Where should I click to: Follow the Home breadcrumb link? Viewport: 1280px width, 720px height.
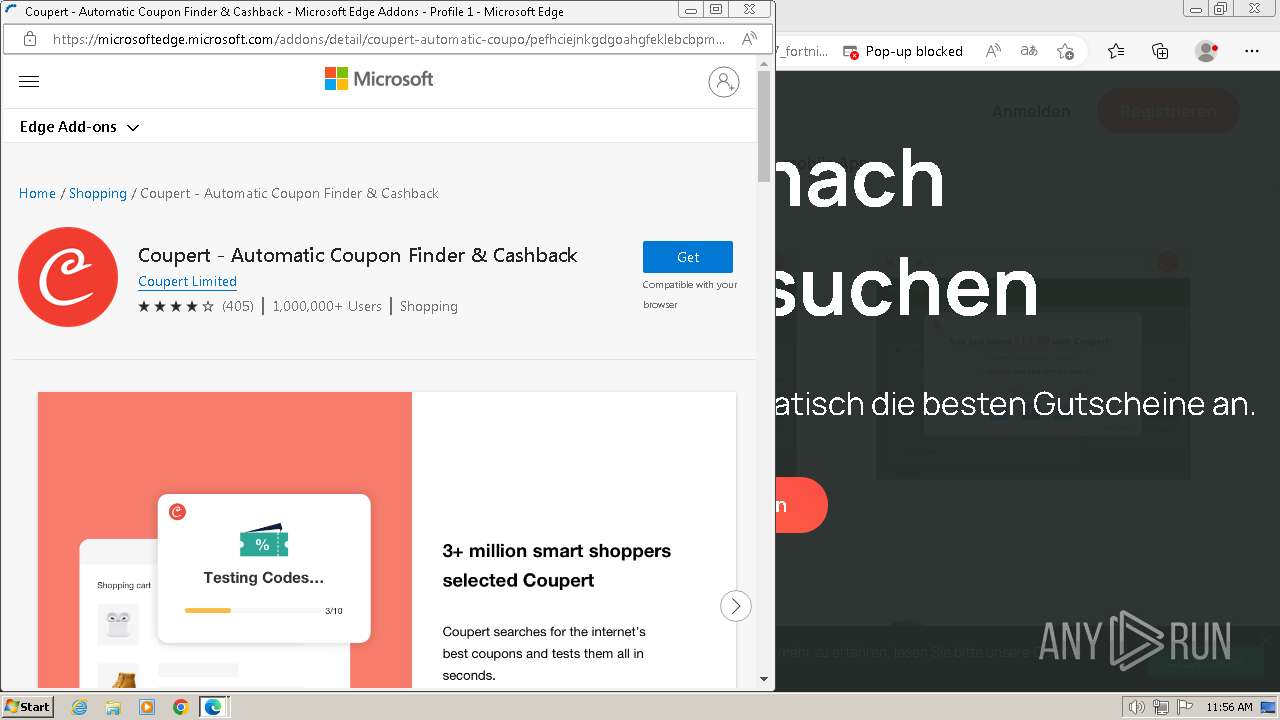[37, 193]
